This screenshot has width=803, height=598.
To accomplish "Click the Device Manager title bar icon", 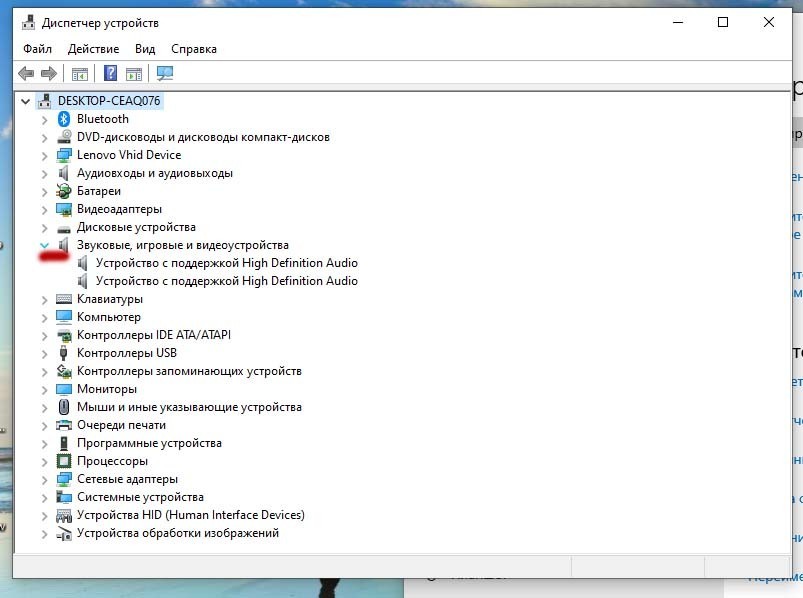I will click(x=28, y=23).
